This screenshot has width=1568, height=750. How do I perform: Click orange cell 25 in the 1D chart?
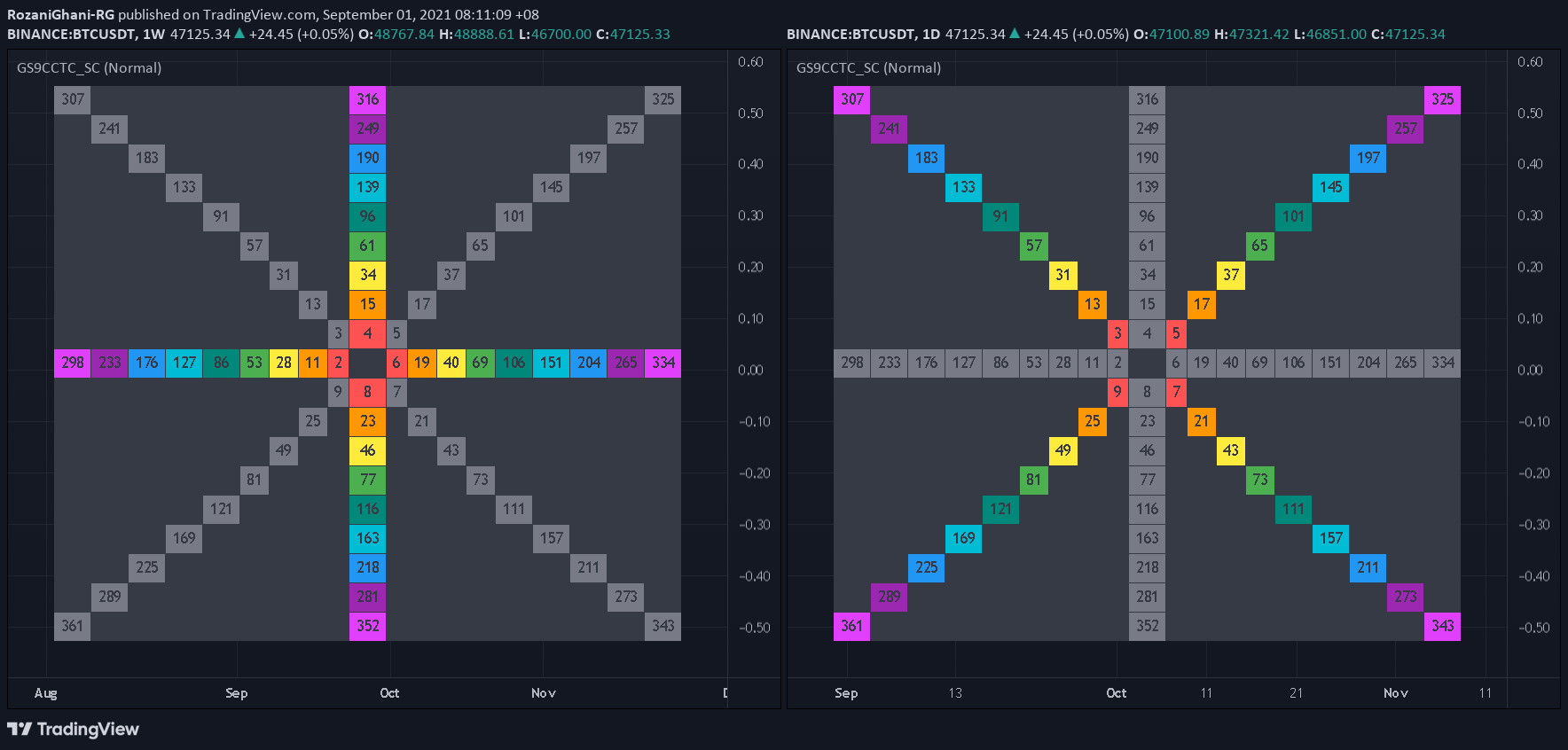coord(1093,421)
